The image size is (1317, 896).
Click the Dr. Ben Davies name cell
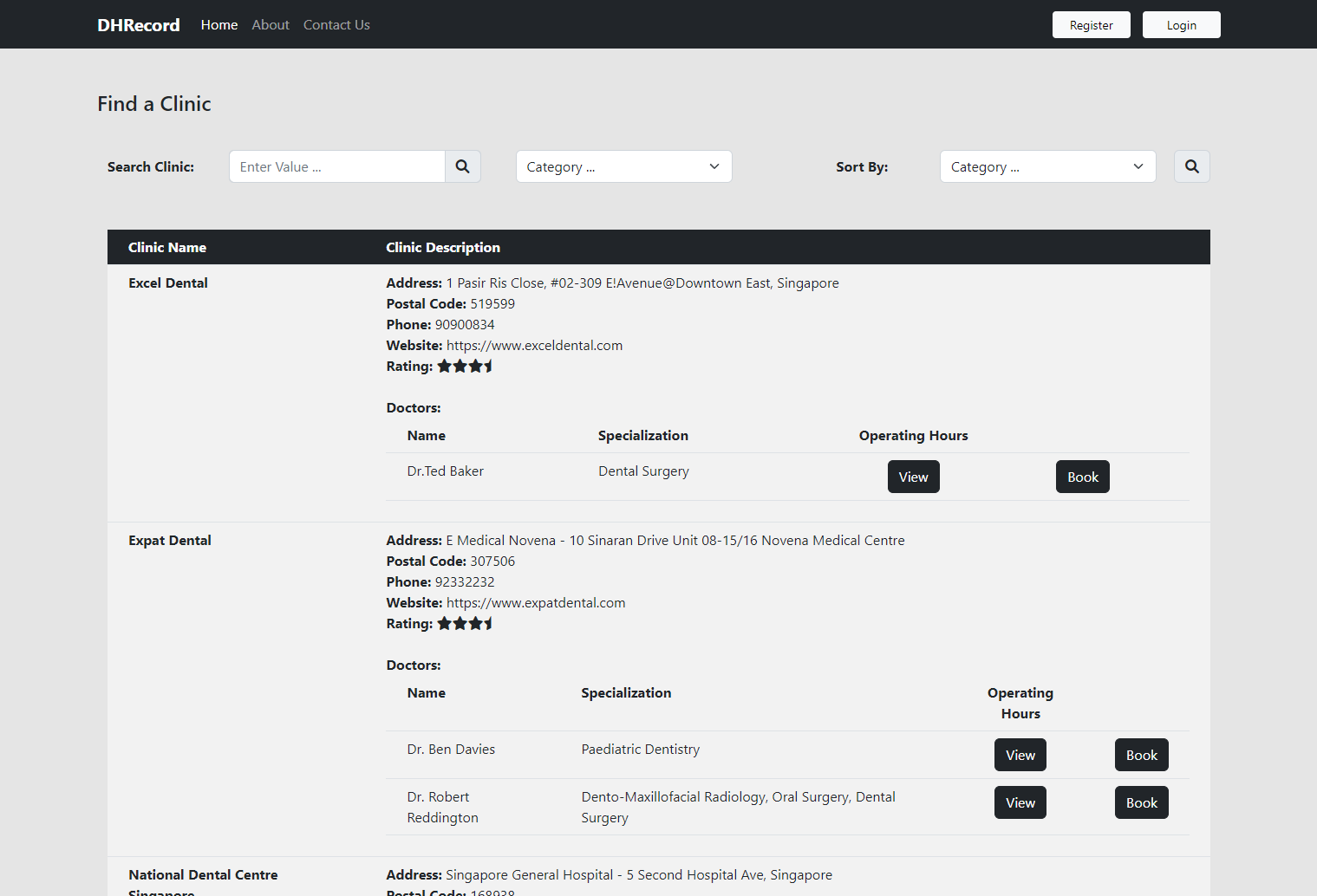click(451, 750)
